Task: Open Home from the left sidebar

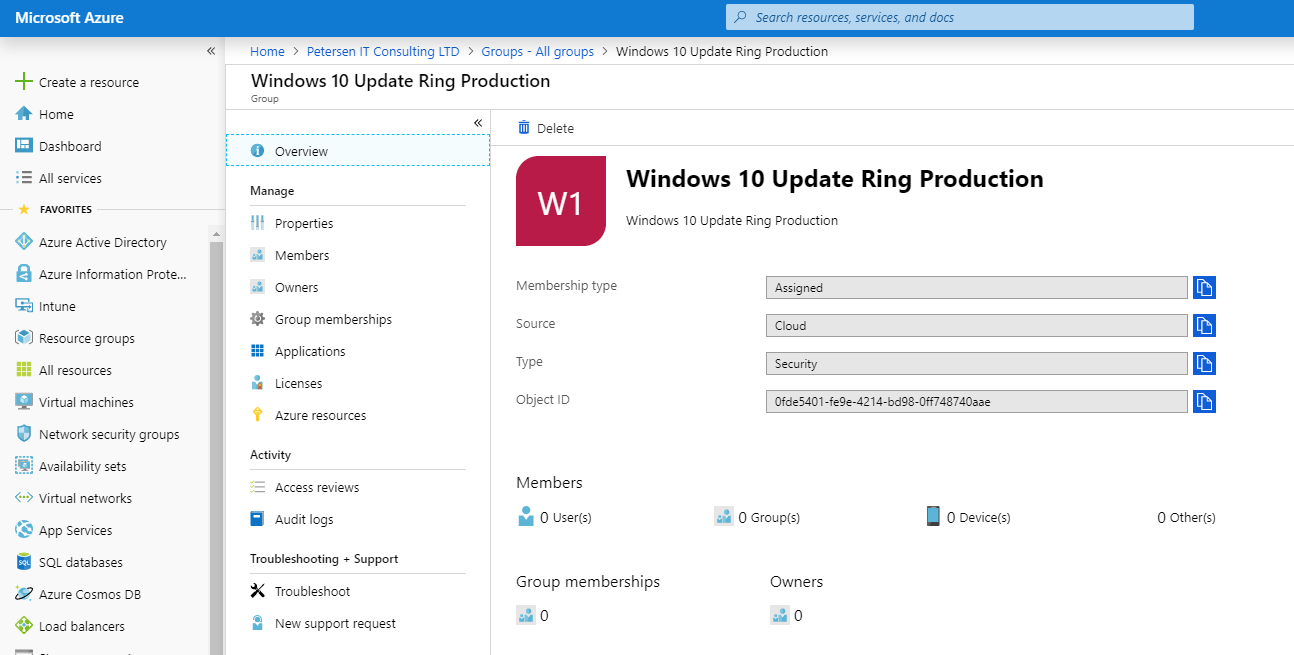Action: coord(56,114)
